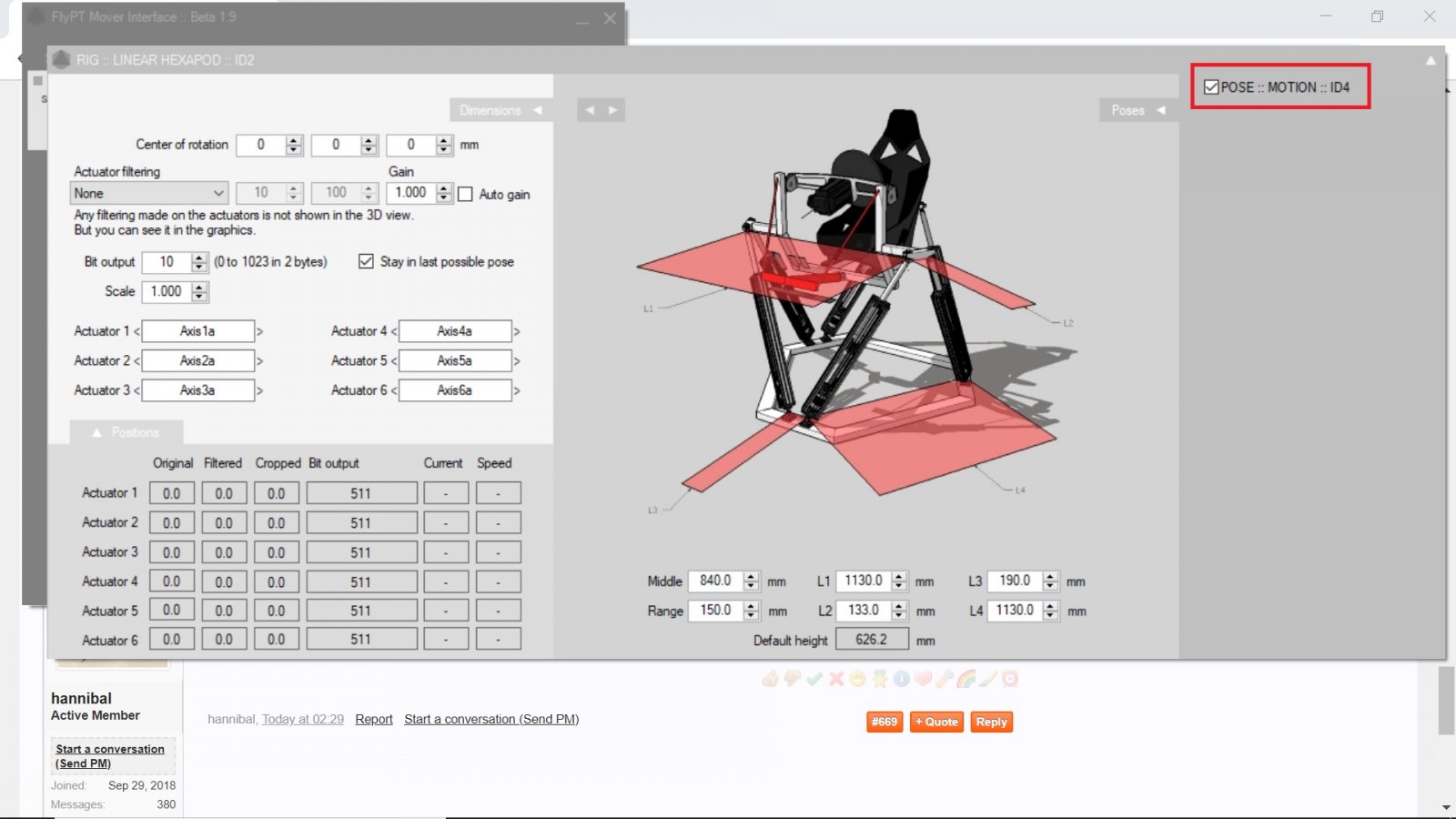The width and height of the screenshot is (1456, 819).
Task: Click the white up triangle in rig header
Action: (x=1431, y=60)
